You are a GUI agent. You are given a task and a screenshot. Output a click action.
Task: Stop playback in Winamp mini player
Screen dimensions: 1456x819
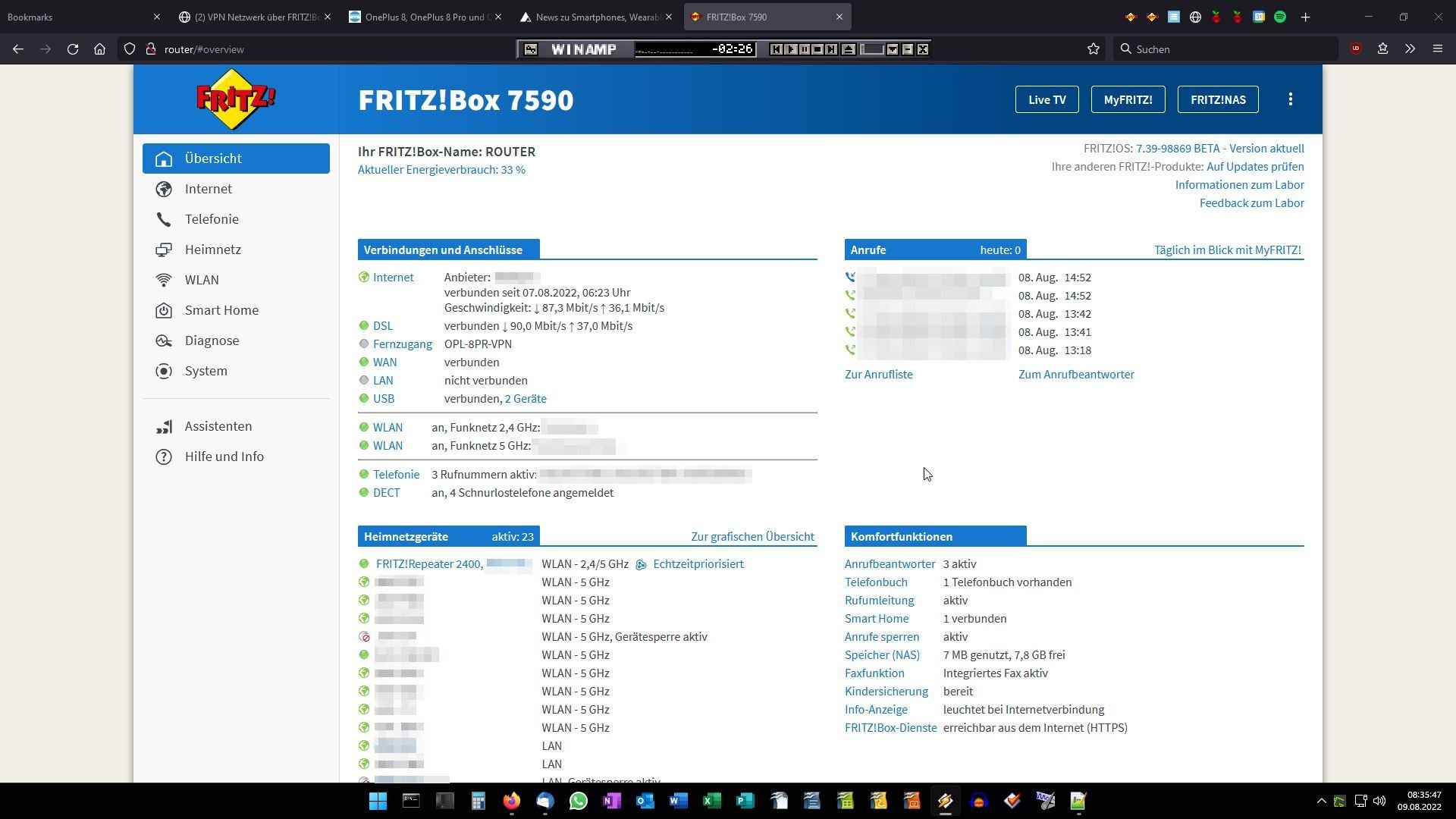(x=817, y=49)
